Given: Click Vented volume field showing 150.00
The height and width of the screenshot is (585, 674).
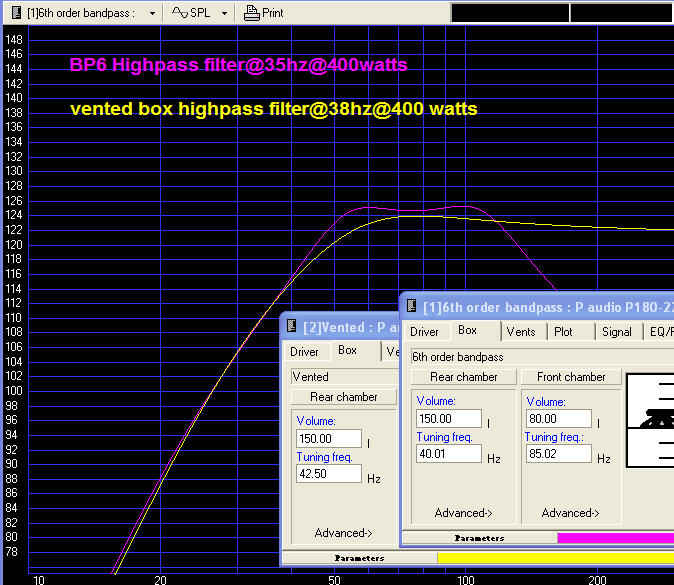Looking at the screenshot, I should pos(329,438).
